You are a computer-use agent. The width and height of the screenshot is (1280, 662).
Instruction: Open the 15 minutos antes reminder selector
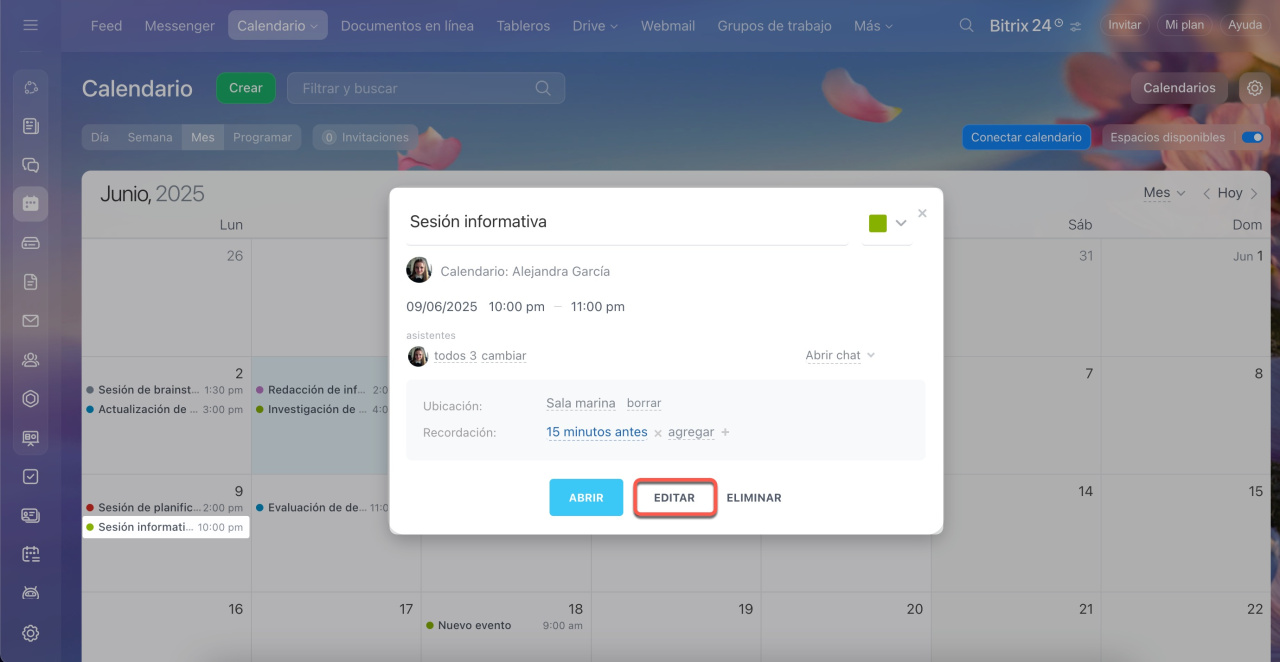point(597,432)
